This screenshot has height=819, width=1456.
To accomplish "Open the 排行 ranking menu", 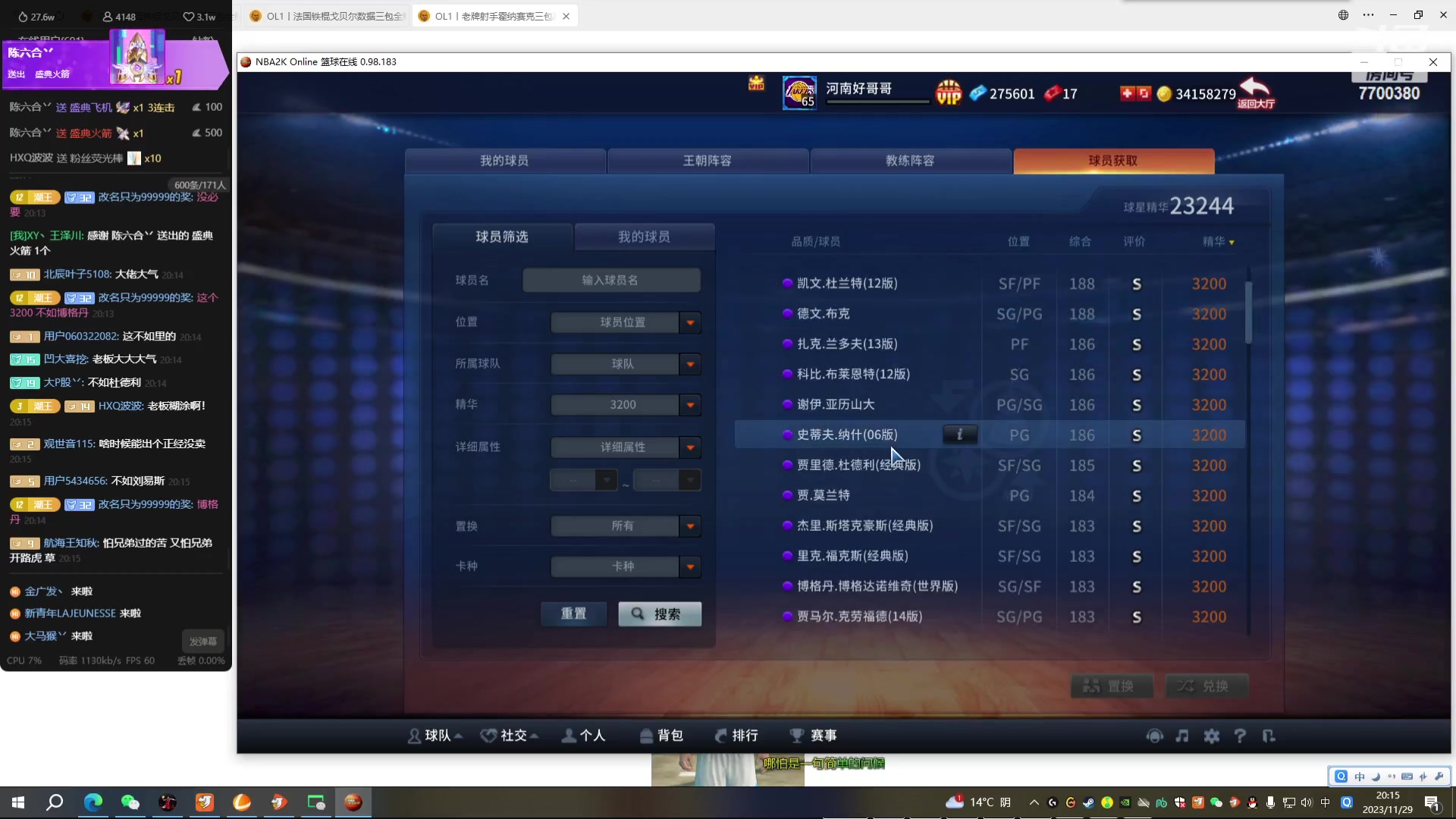I will point(736,736).
